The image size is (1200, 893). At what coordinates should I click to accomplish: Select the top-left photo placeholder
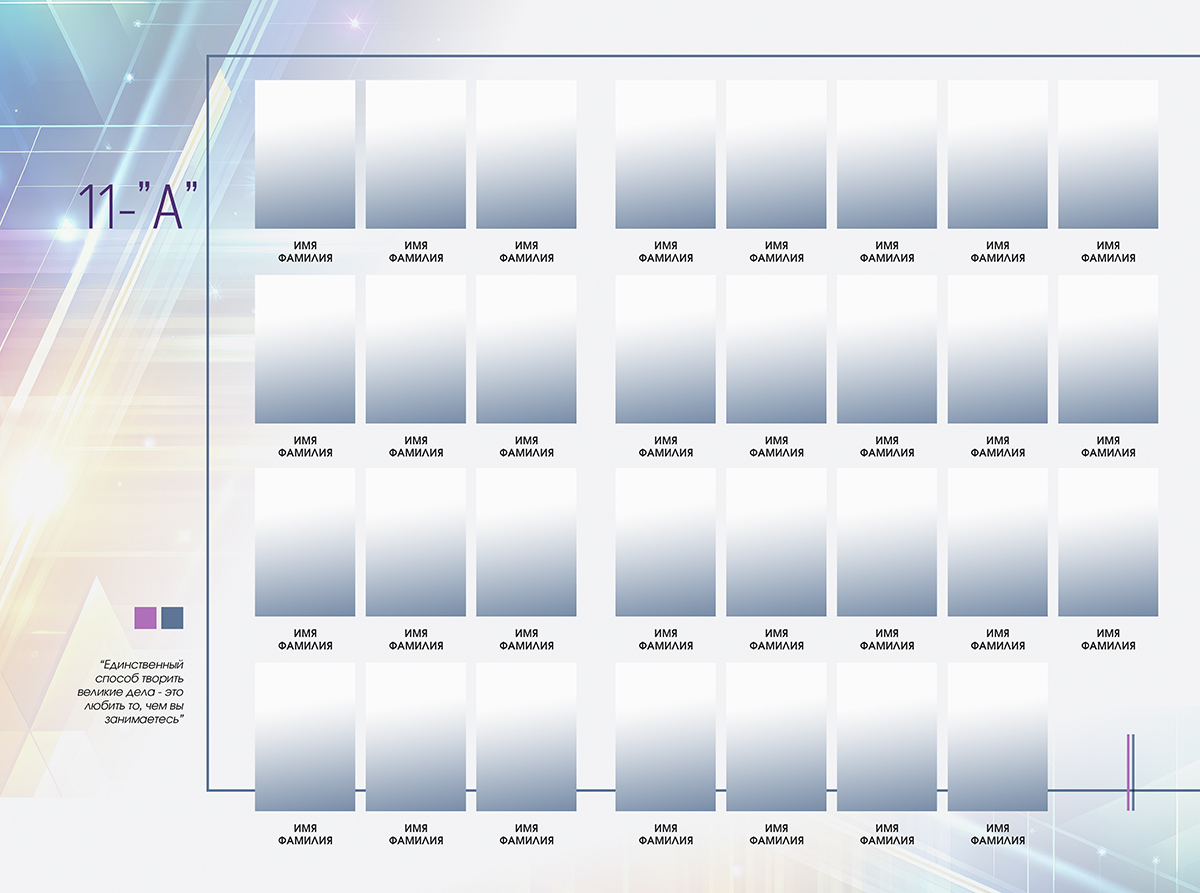tap(305, 154)
